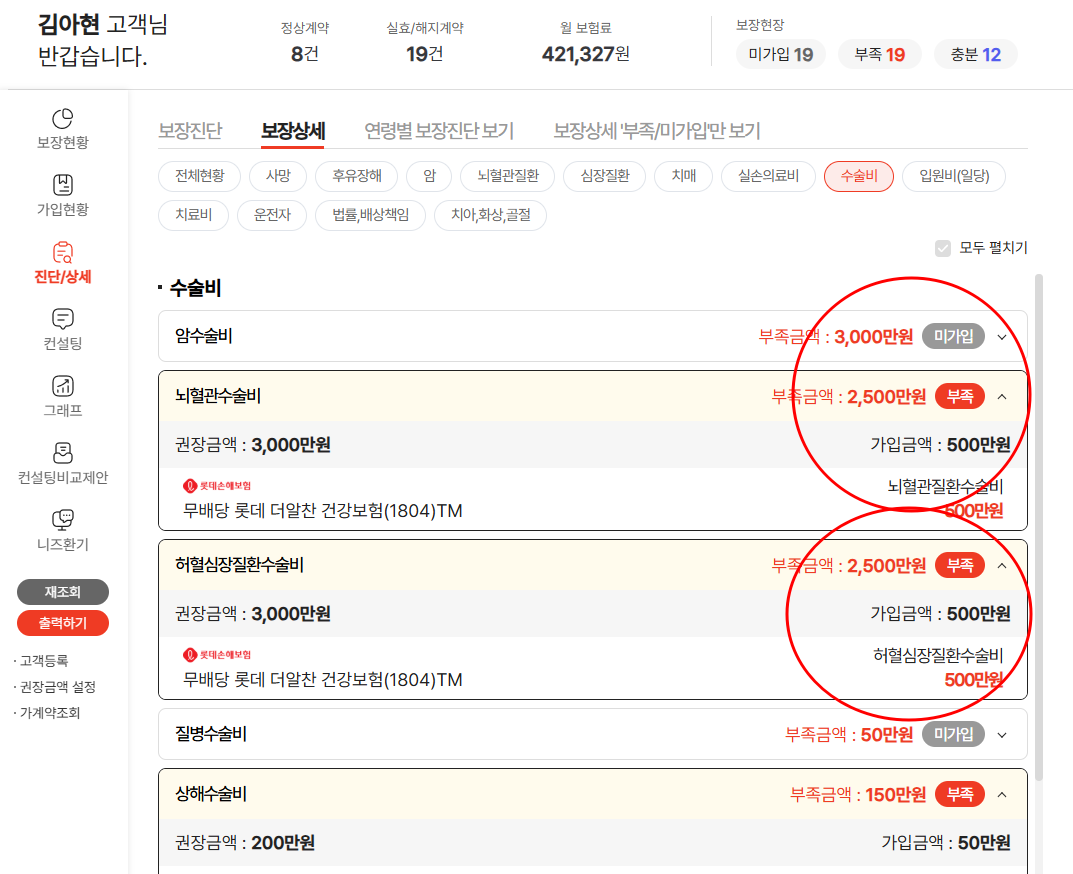This screenshot has width=1073, height=874.
Task: Collapse the 뇌혈관수술비 section chevron
Action: tap(1003, 397)
